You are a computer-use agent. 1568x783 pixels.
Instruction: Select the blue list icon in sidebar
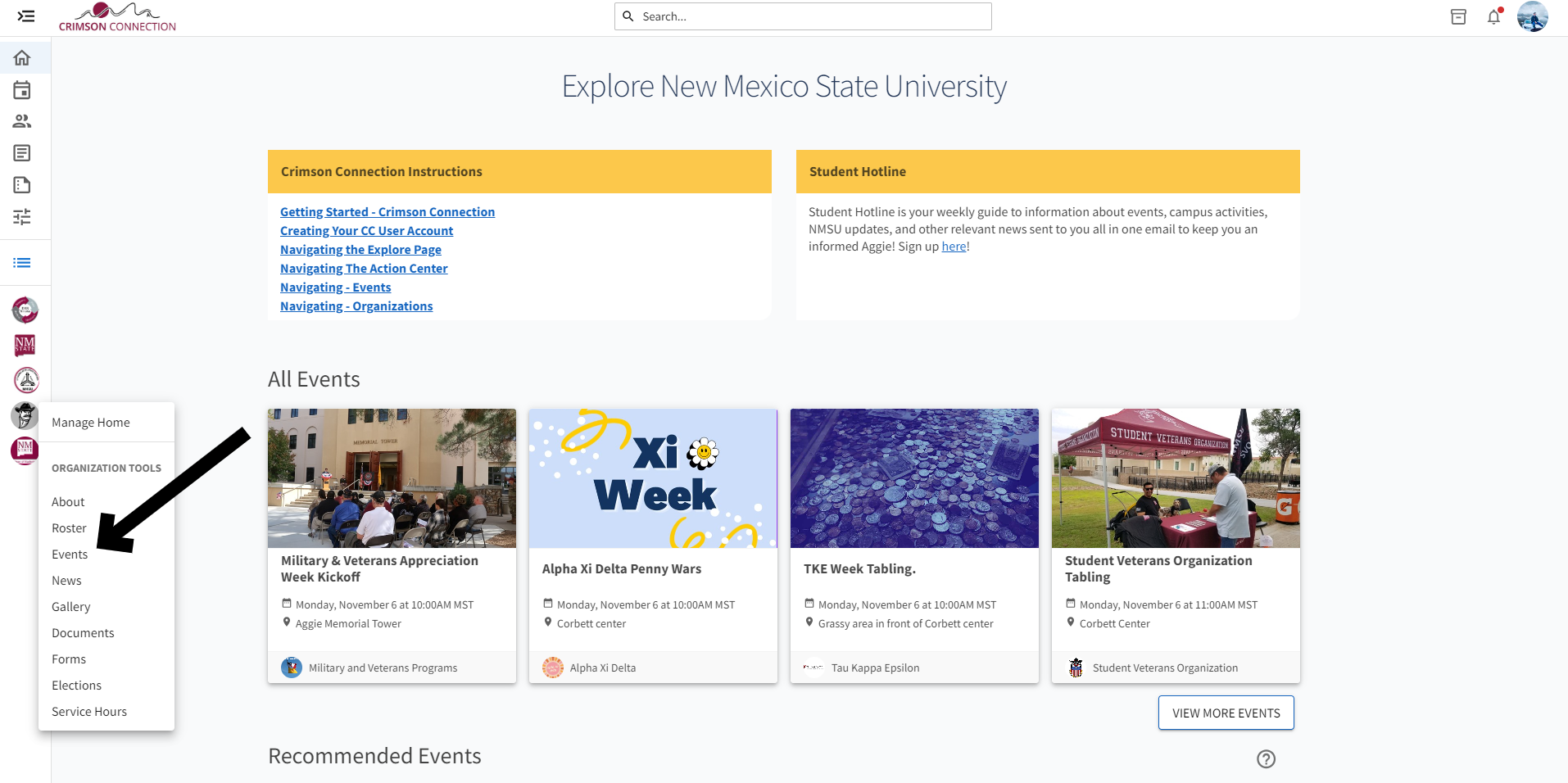pos(22,263)
